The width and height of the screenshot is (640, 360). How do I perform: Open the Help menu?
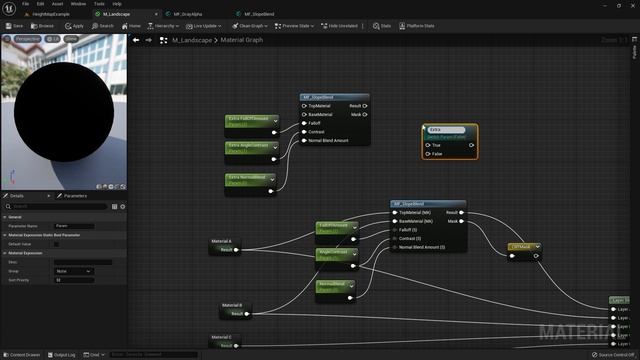[117, 4]
